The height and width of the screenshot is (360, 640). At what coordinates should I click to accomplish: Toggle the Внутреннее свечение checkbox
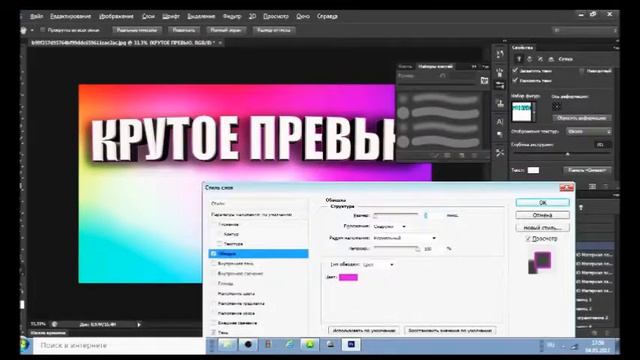click(214, 273)
